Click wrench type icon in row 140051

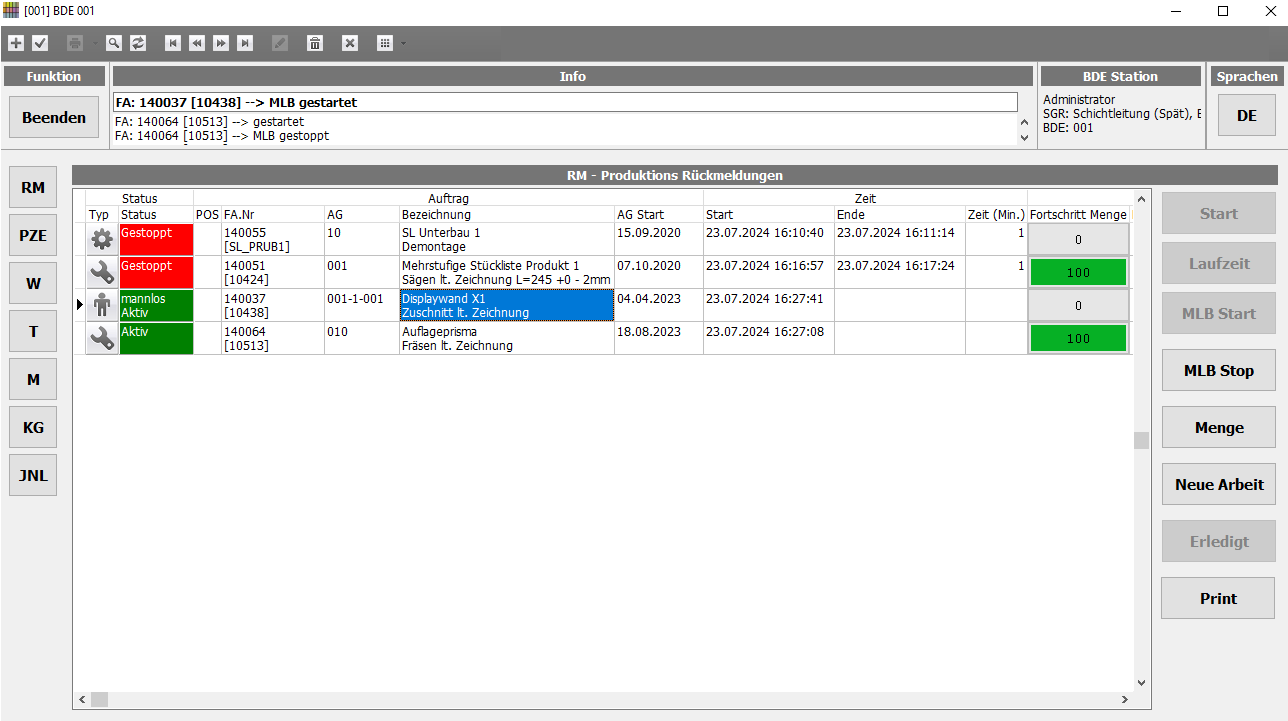point(102,272)
